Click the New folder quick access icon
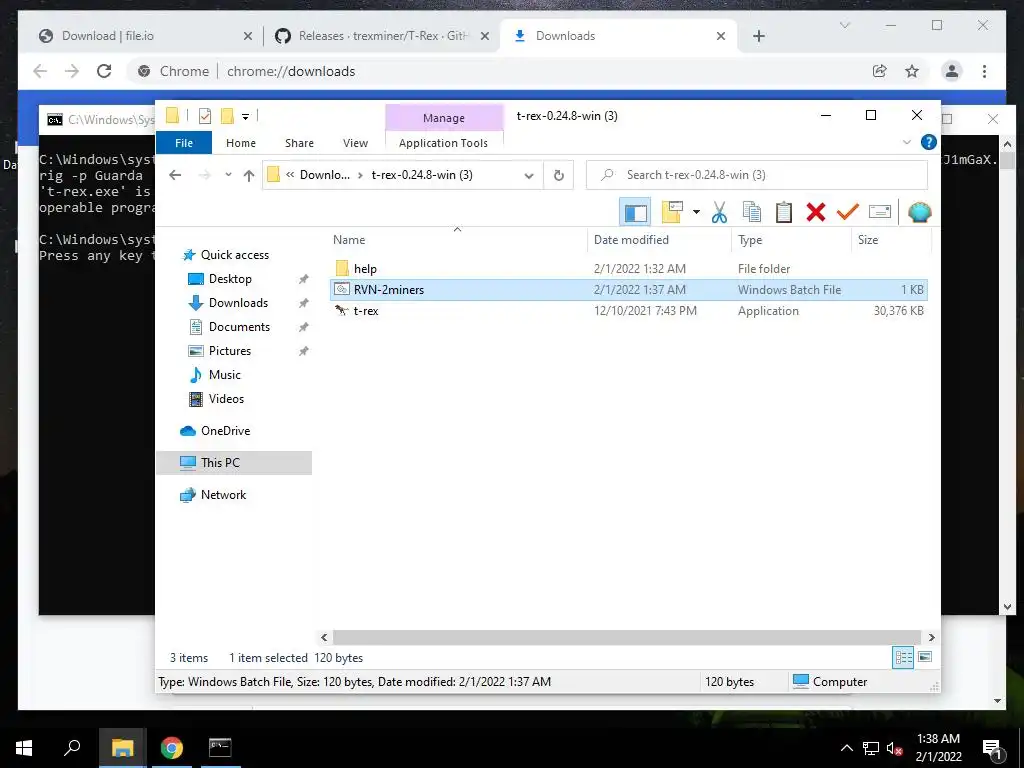The width and height of the screenshot is (1024, 768). click(227, 116)
